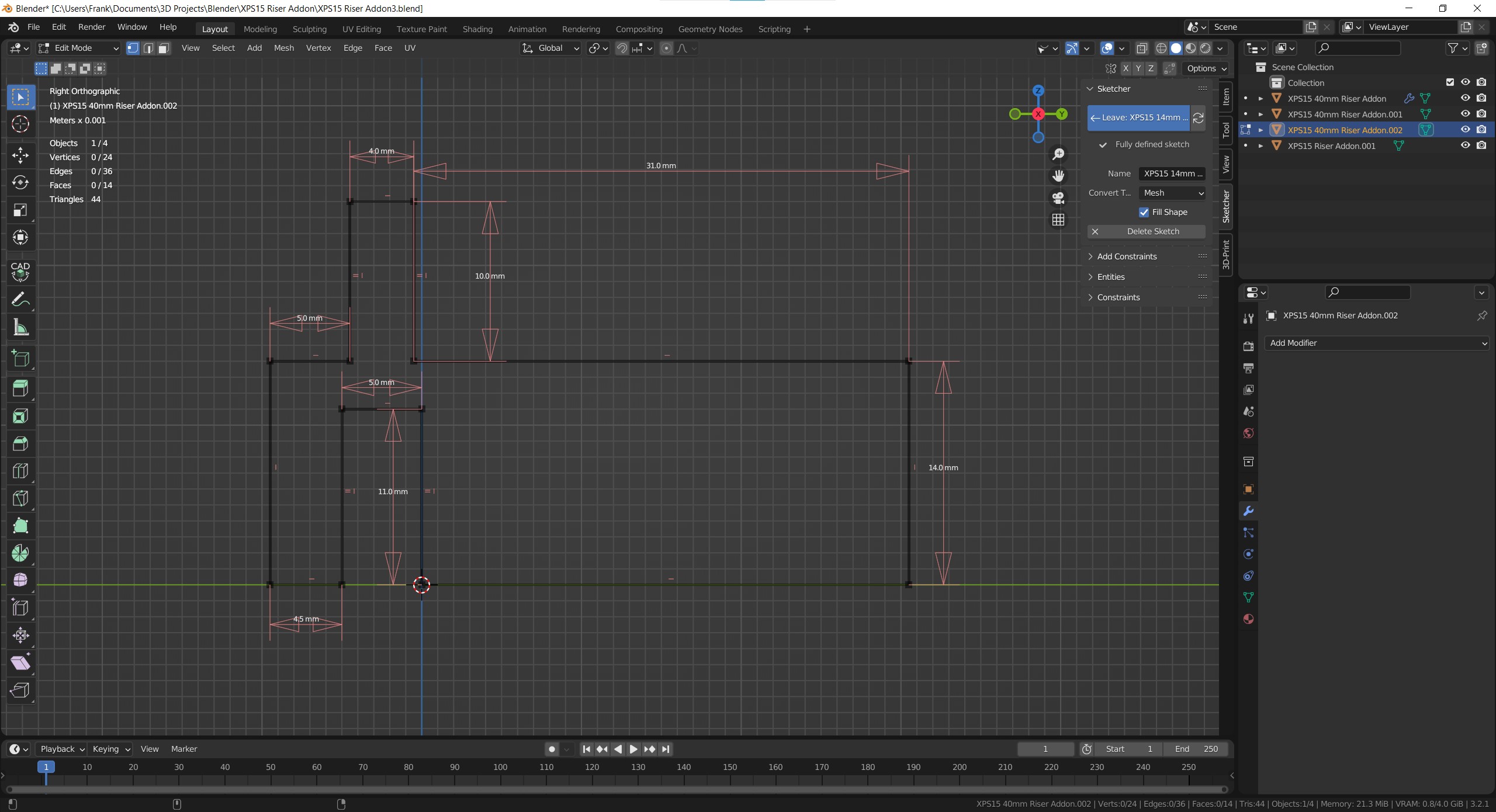The height and width of the screenshot is (812, 1496).
Task: Open the Edit Mode dropdown
Action: [79, 48]
